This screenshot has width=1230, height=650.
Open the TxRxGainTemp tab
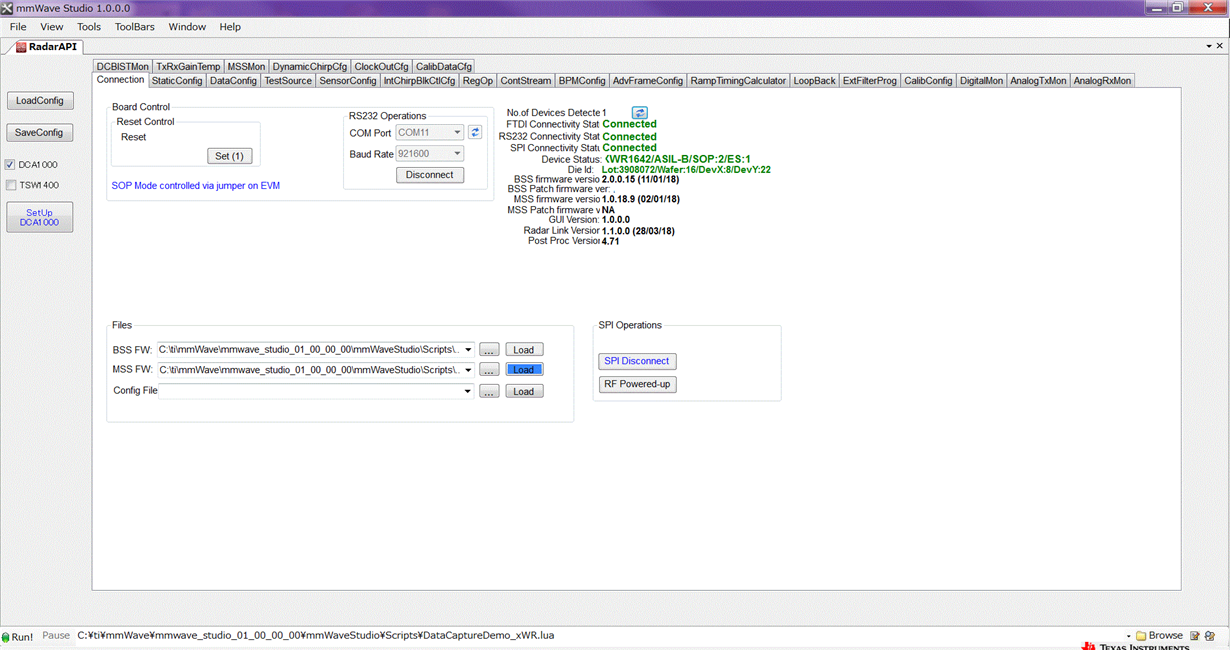(188, 67)
